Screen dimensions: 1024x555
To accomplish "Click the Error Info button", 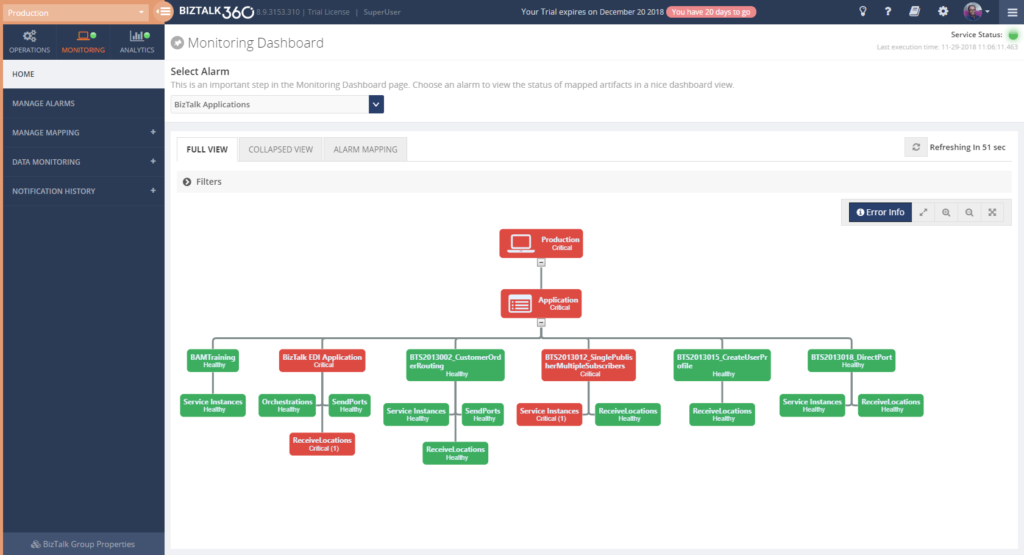I will [x=880, y=212].
